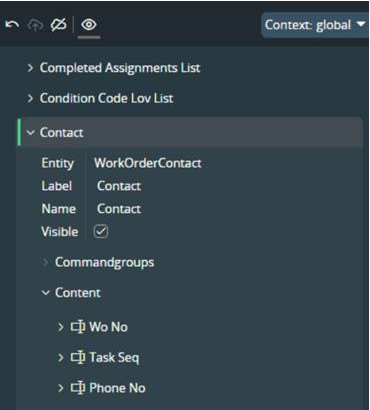Edit the Name value Contact
This screenshot has width=370, height=410.
pyautogui.click(x=119, y=209)
